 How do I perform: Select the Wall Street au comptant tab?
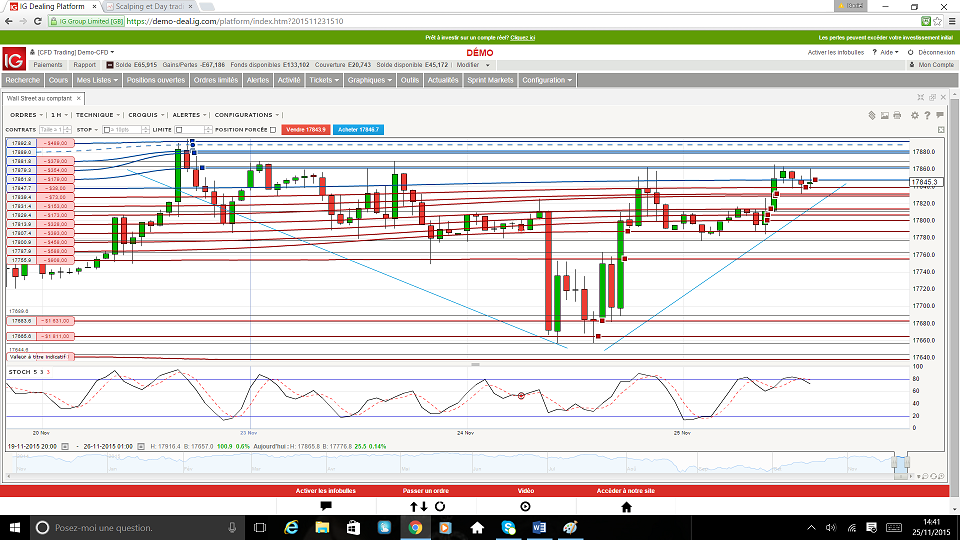[x=39, y=98]
